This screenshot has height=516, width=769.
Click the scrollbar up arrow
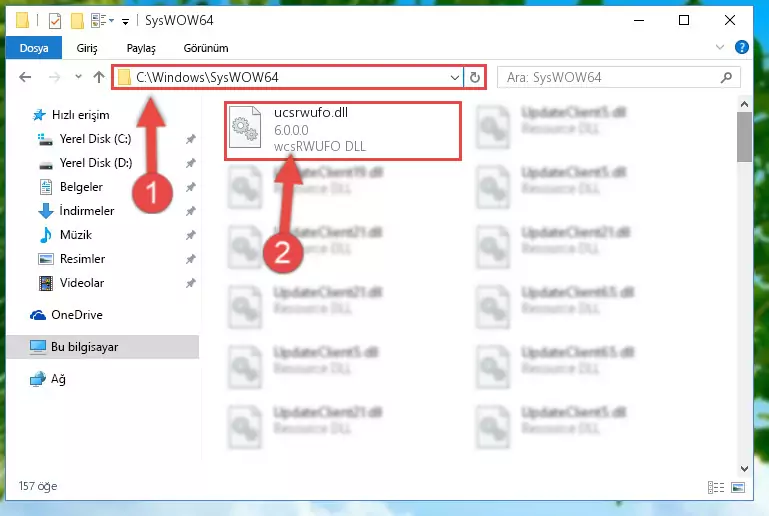point(744,104)
